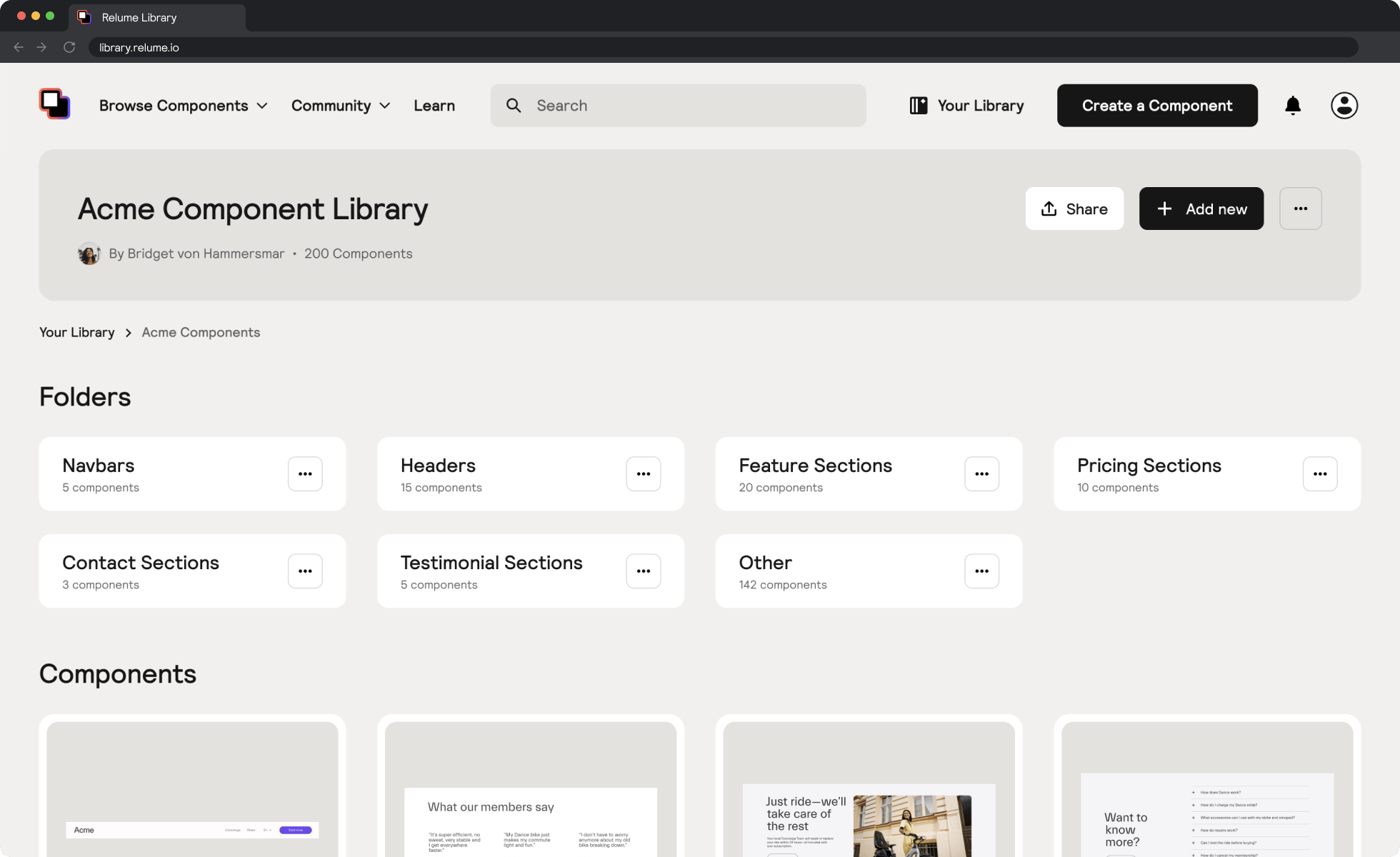Expand the Browse Components dropdown

click(x=183, y=105)
